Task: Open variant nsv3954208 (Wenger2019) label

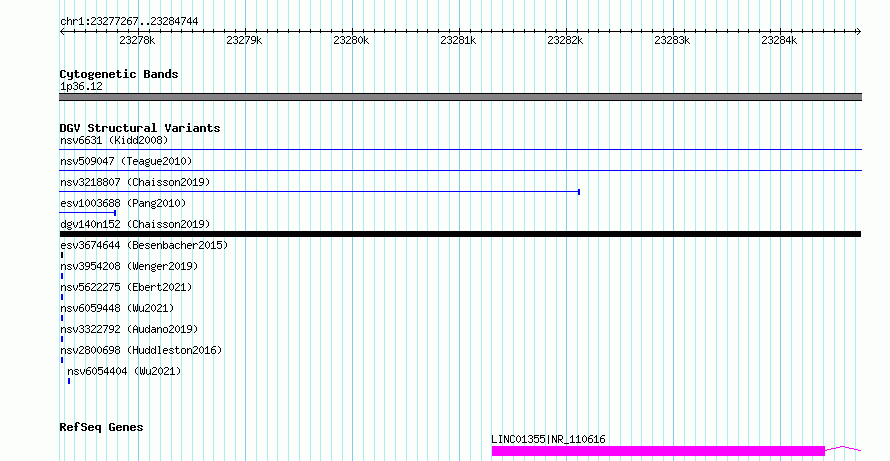Action: pos(129,266)
